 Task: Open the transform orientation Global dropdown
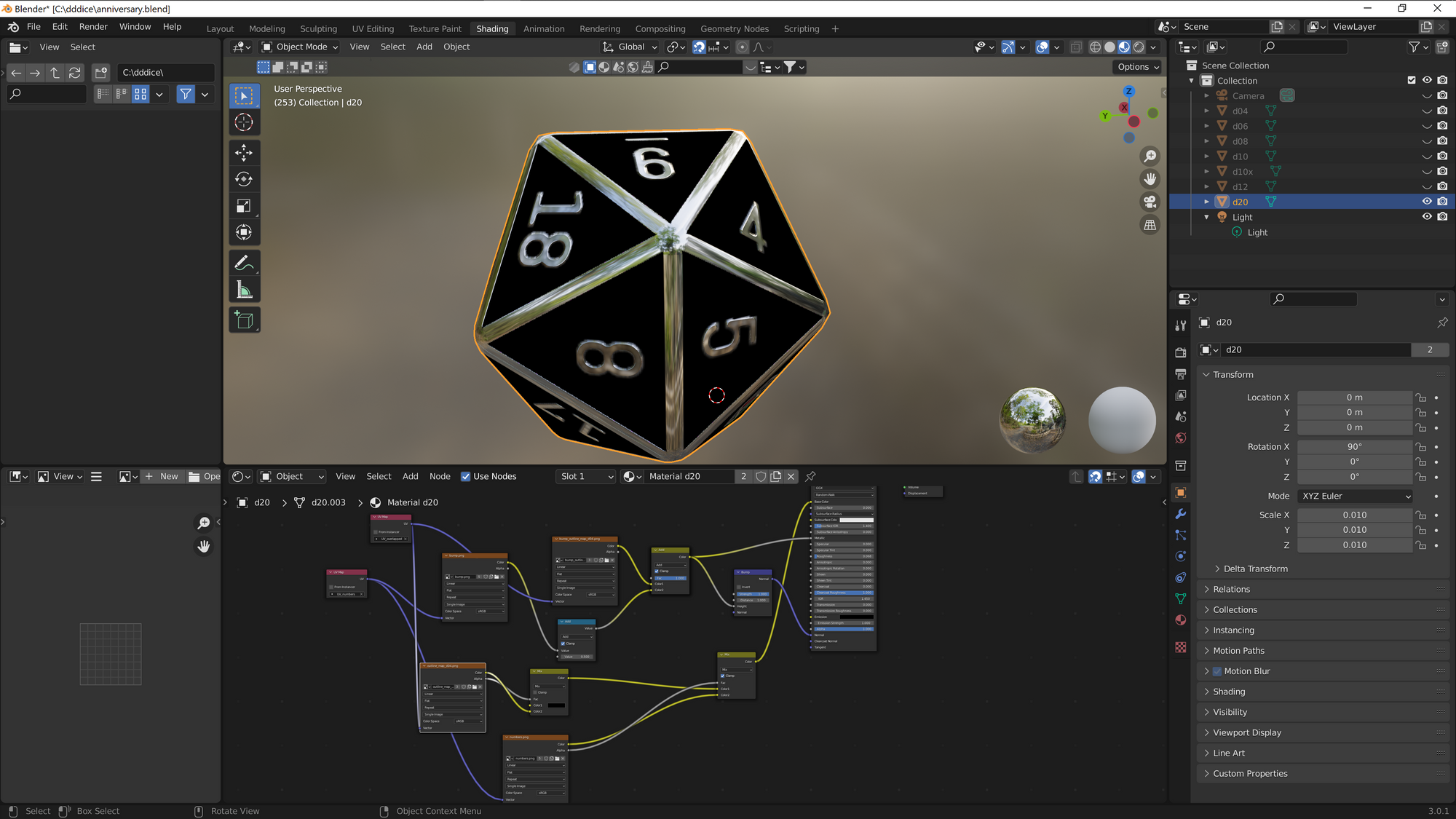tap(628, 47)
